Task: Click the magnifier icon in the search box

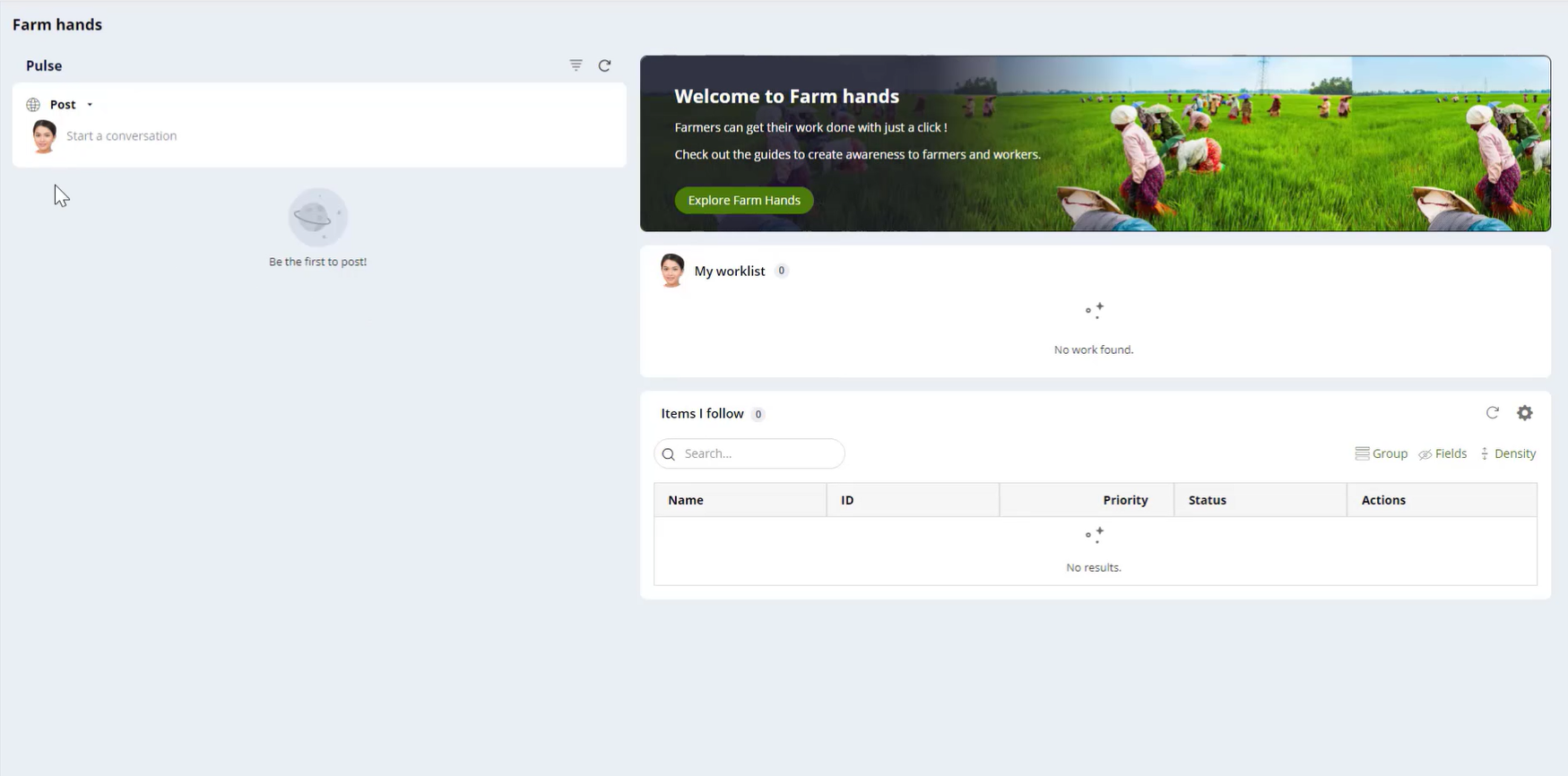Action: [668, 454]
